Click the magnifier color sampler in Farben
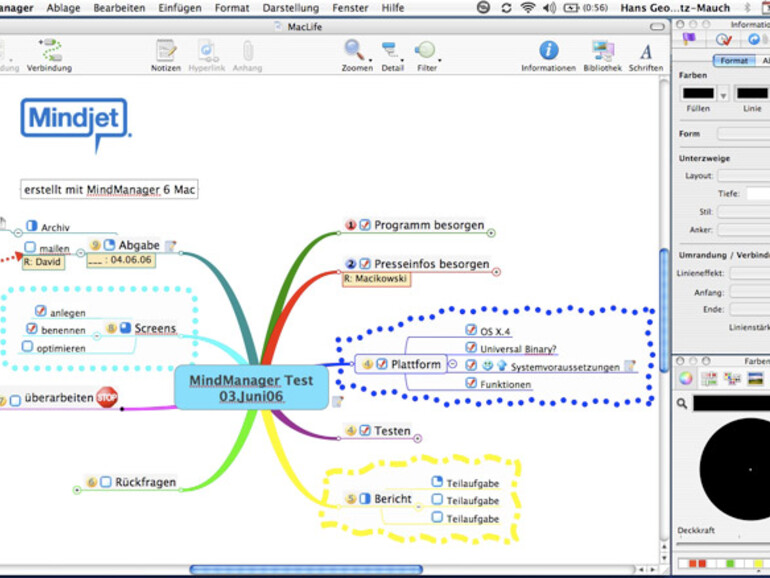Screen dimensions: 770x578 click(682, 403)
